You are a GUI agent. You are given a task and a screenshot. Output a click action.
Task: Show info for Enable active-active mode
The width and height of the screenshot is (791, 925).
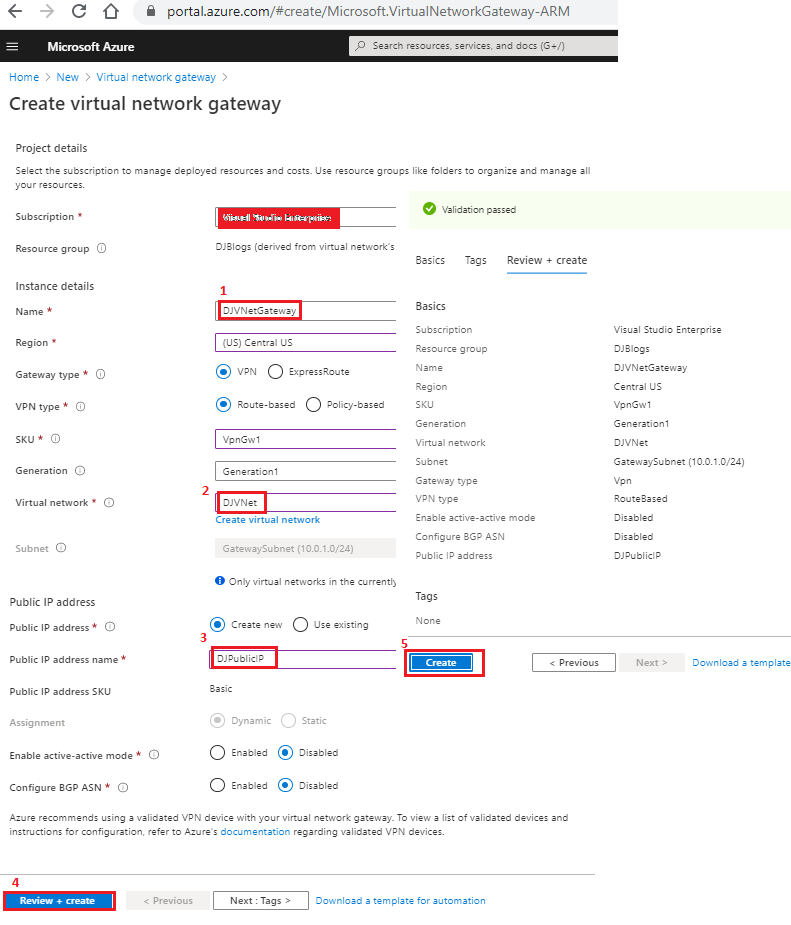(154, 755)
